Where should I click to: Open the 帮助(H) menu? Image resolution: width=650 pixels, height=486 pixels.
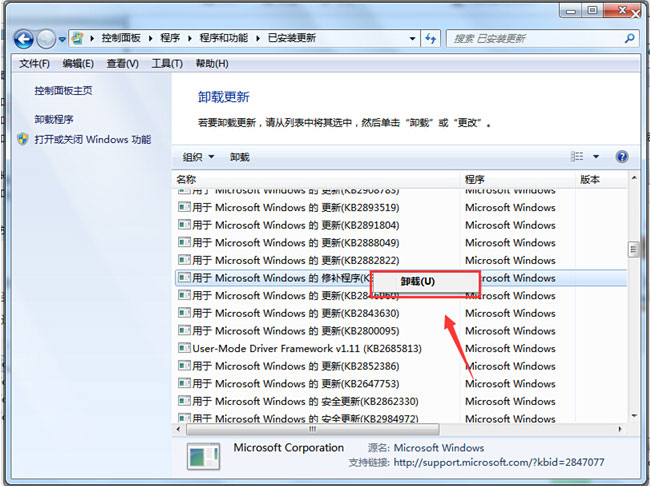click(212, 63)
